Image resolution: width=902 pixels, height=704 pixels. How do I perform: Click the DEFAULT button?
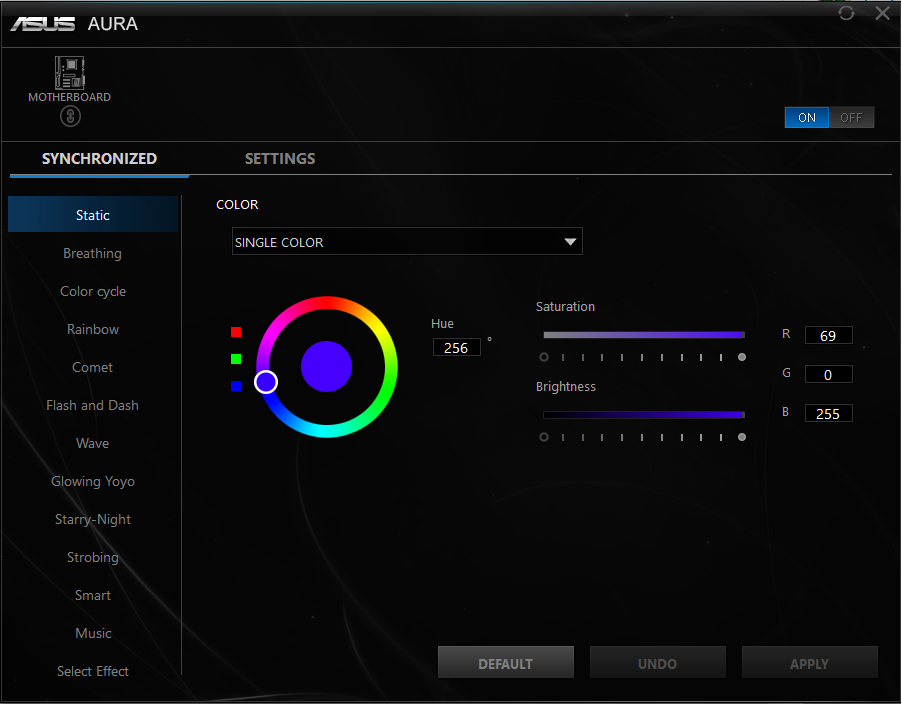coord(506,663)
